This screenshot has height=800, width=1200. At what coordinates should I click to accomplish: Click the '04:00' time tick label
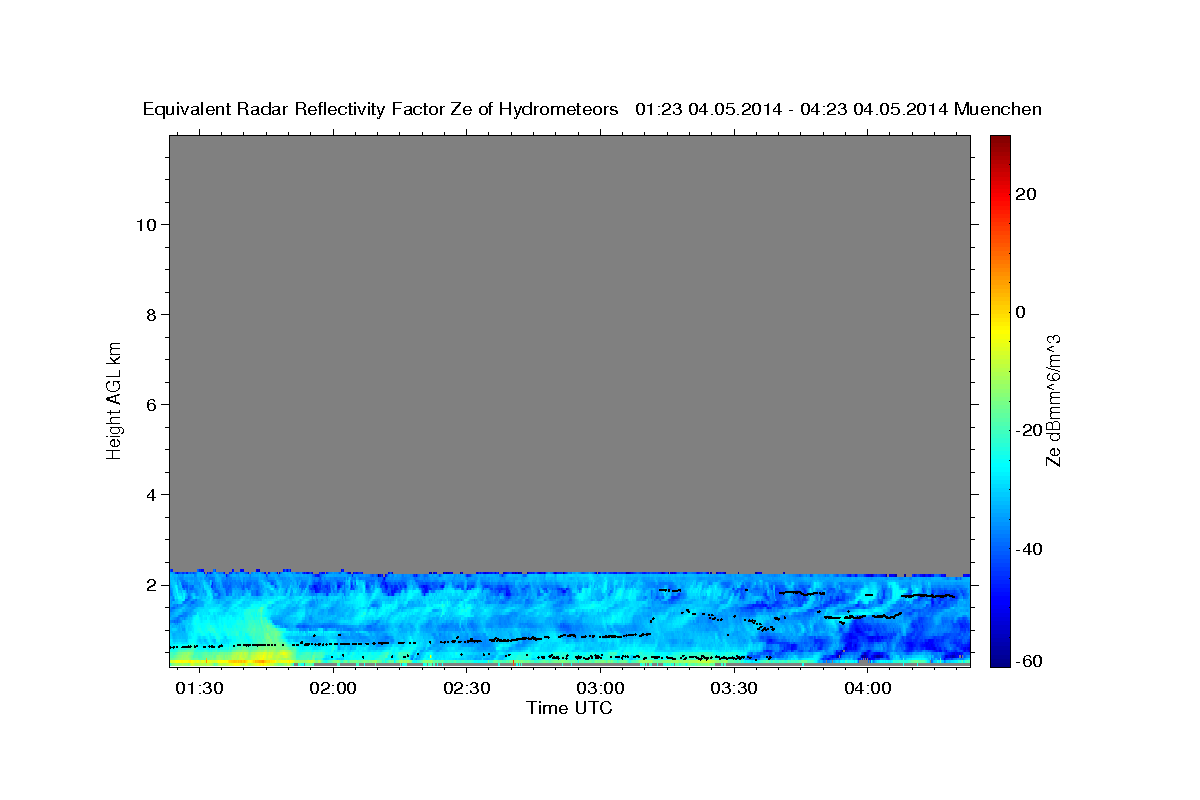pyautogui.click(x=867, y=689)
